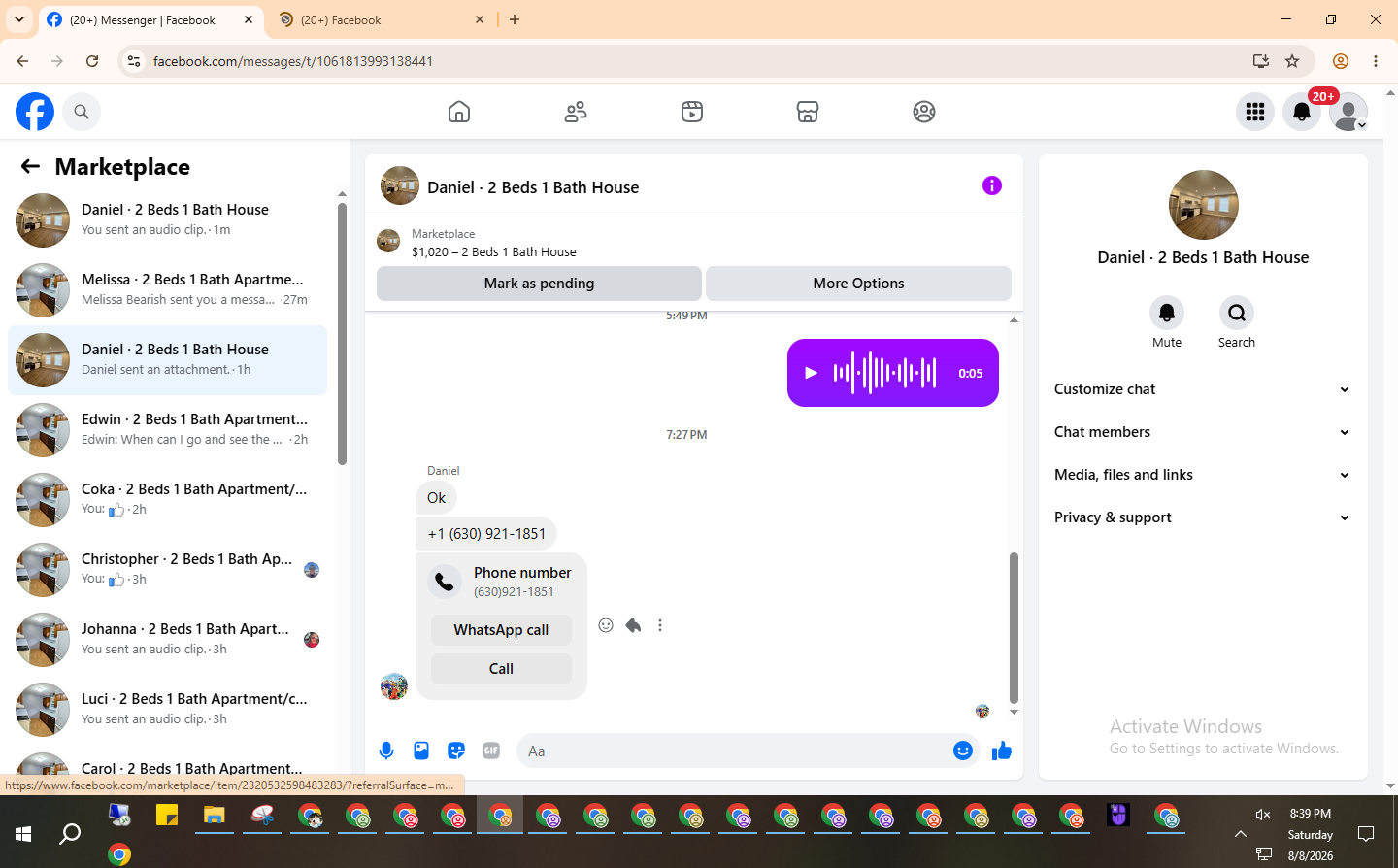Open the Facebook search magnifier
The image size is (1398, 868).
pyautogui.click(x=82, y=112)
